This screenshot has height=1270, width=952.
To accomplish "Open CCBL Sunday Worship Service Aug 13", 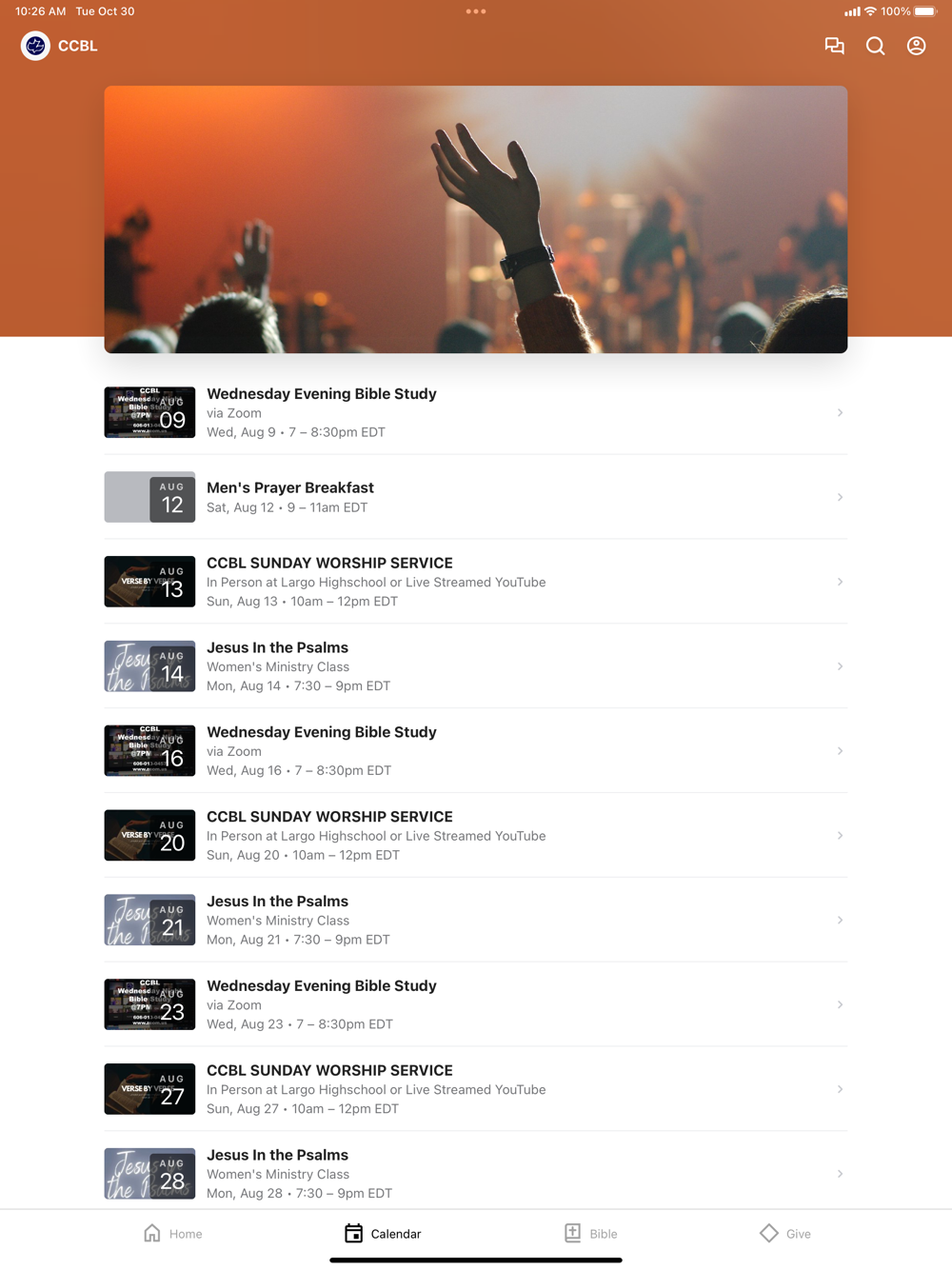I will pos(476,582).
